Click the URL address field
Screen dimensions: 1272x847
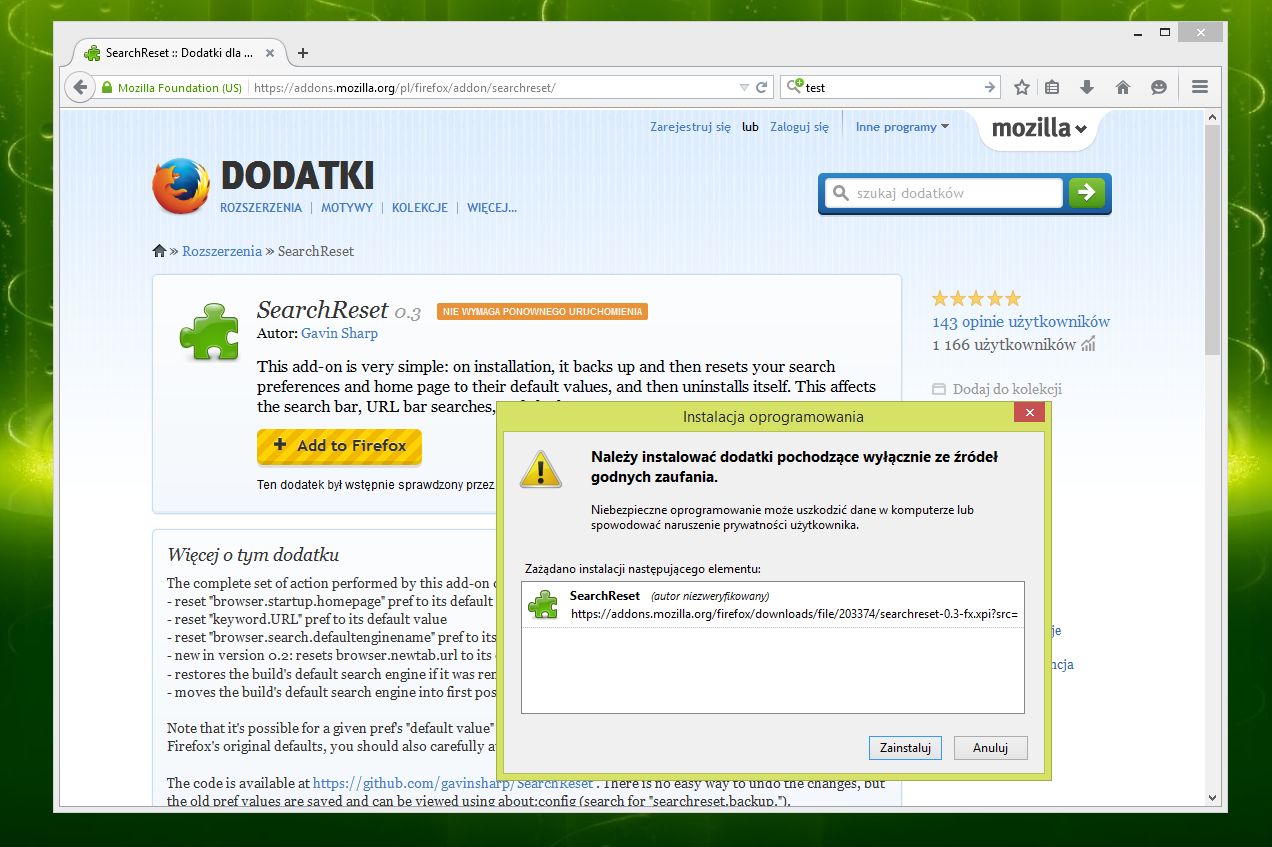coord(493,88)
